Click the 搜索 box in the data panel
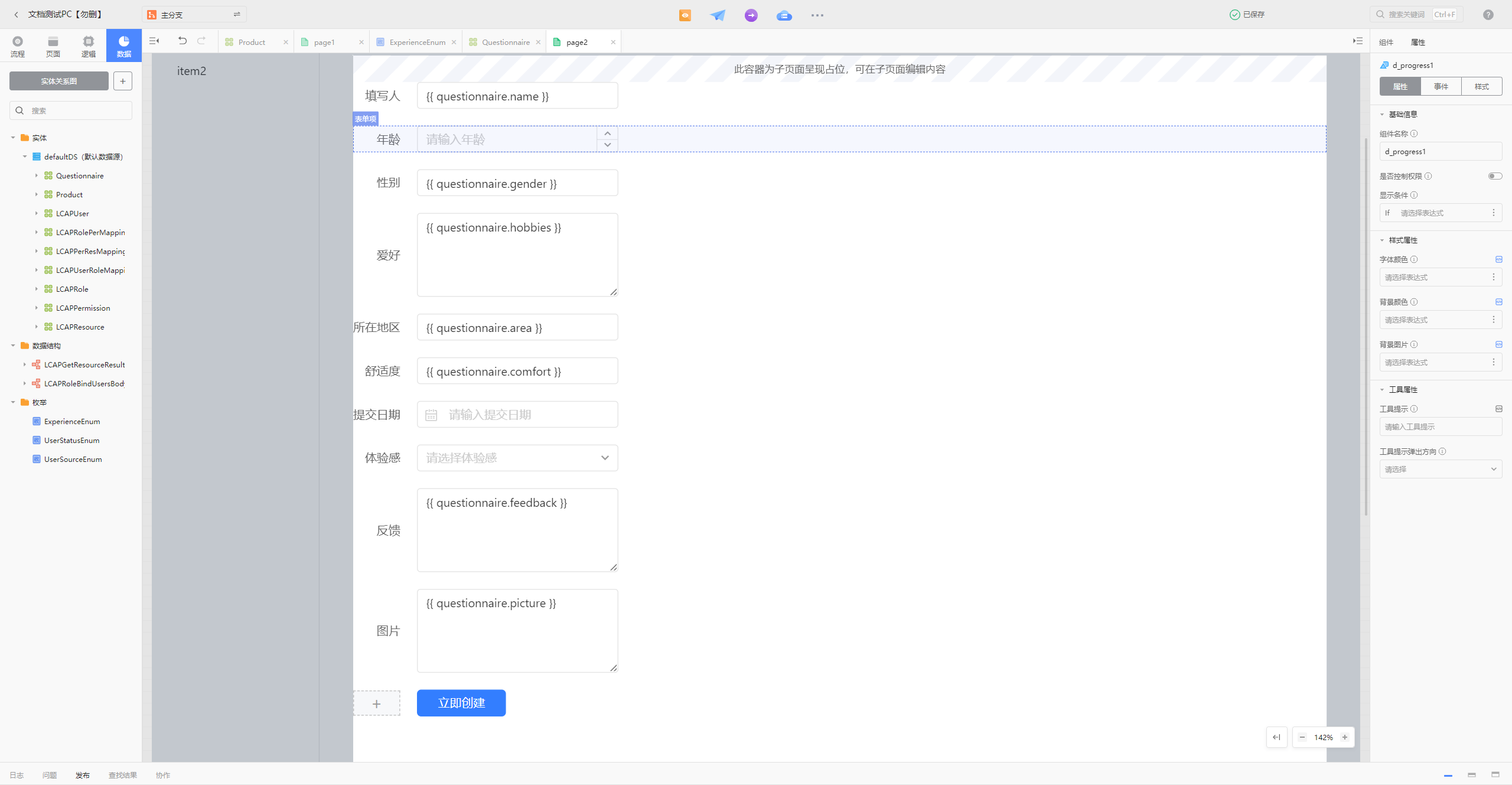The width and height of the screenshot is (1512, 785). (x=71, y=110)
